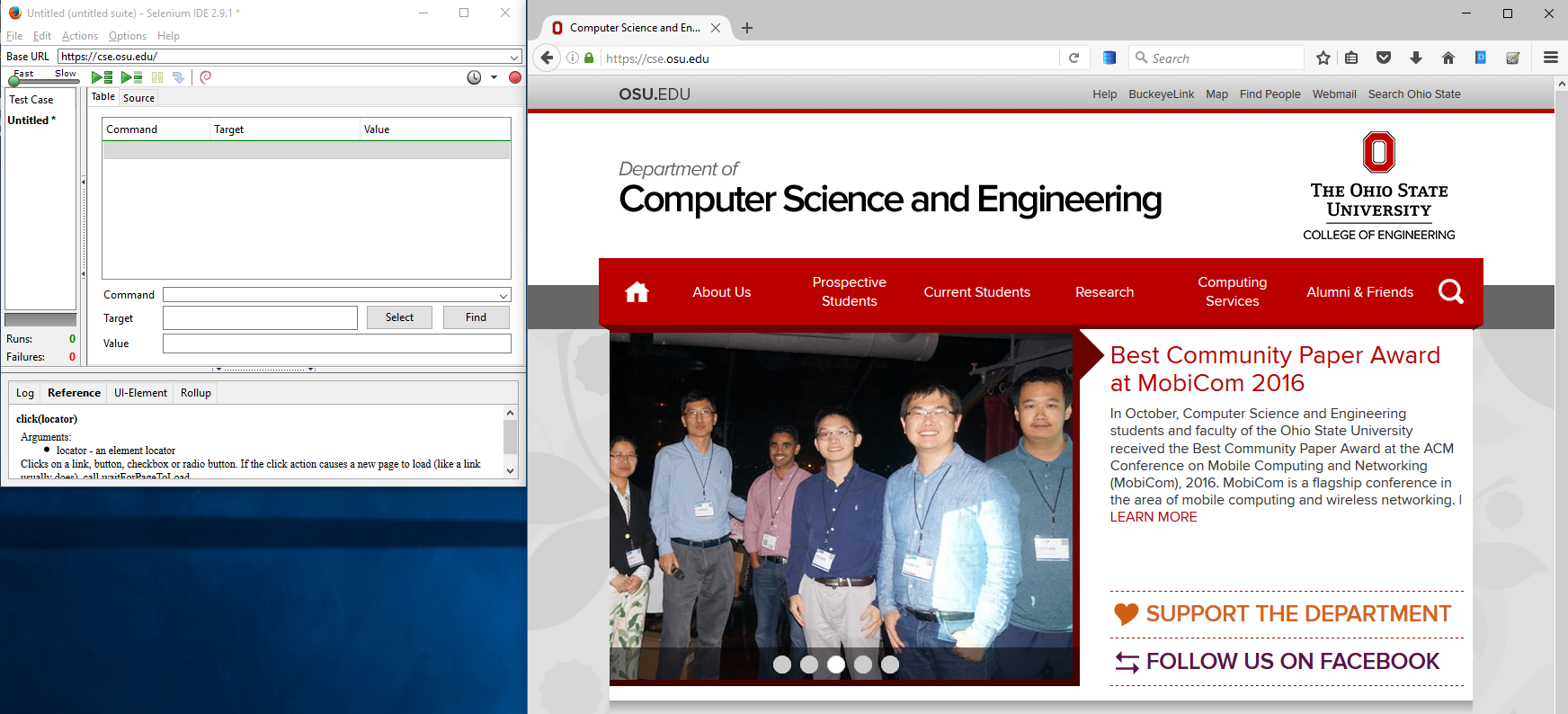The height and width of the screenshot is (714, 1568).
Task: Open the Help menu in Selenium IDE
Action: [x=168, y=36]
